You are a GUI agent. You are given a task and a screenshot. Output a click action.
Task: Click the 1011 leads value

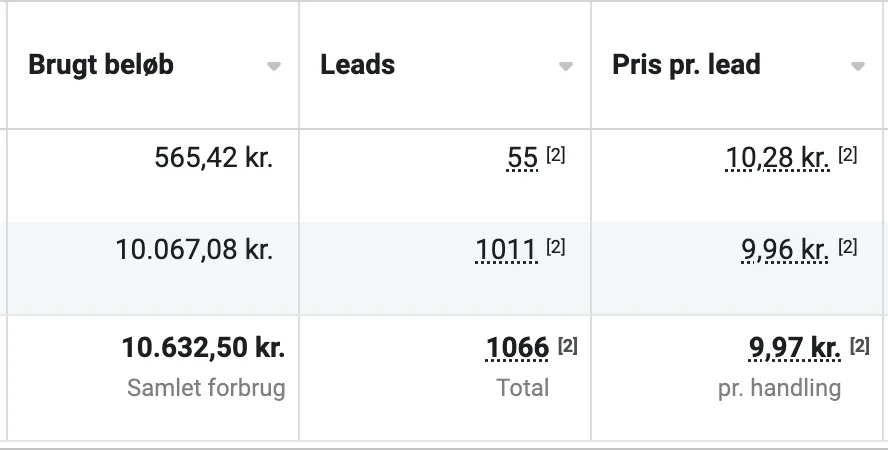point(506,250)
